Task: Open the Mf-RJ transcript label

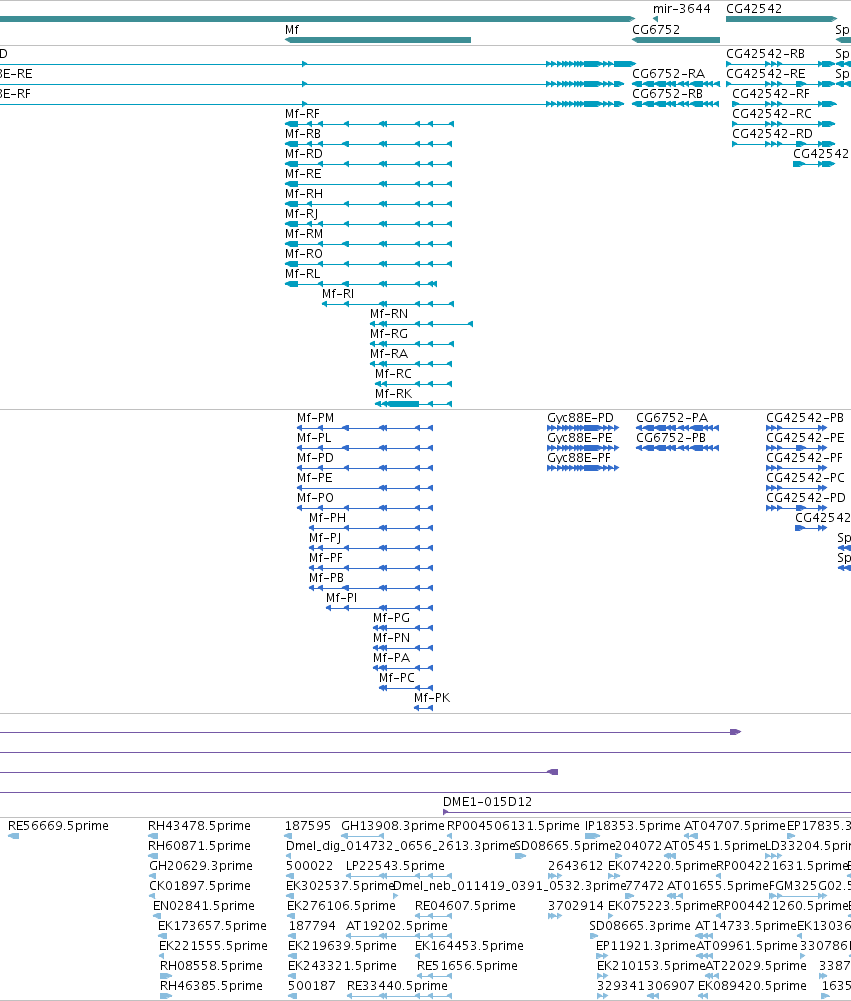Action: click(301, 214)
